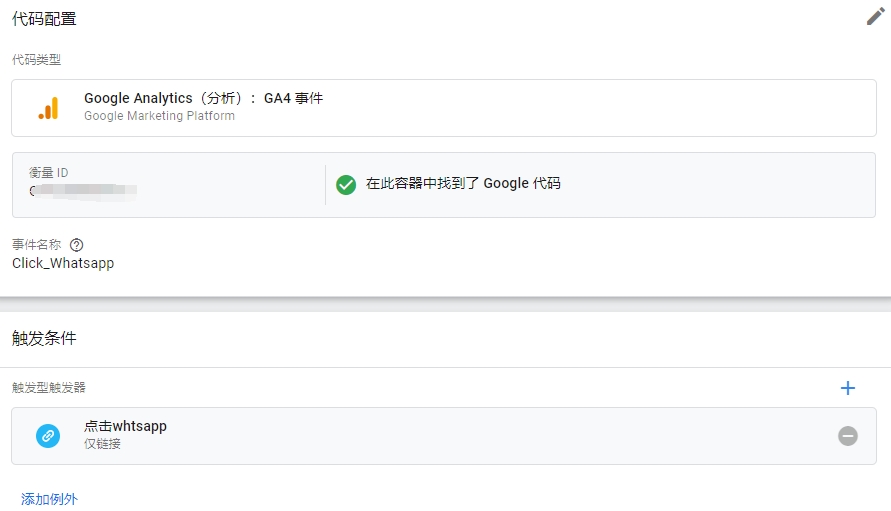
Task: Click the pencil edit icon for tag configuration
Action: point(875,16)
